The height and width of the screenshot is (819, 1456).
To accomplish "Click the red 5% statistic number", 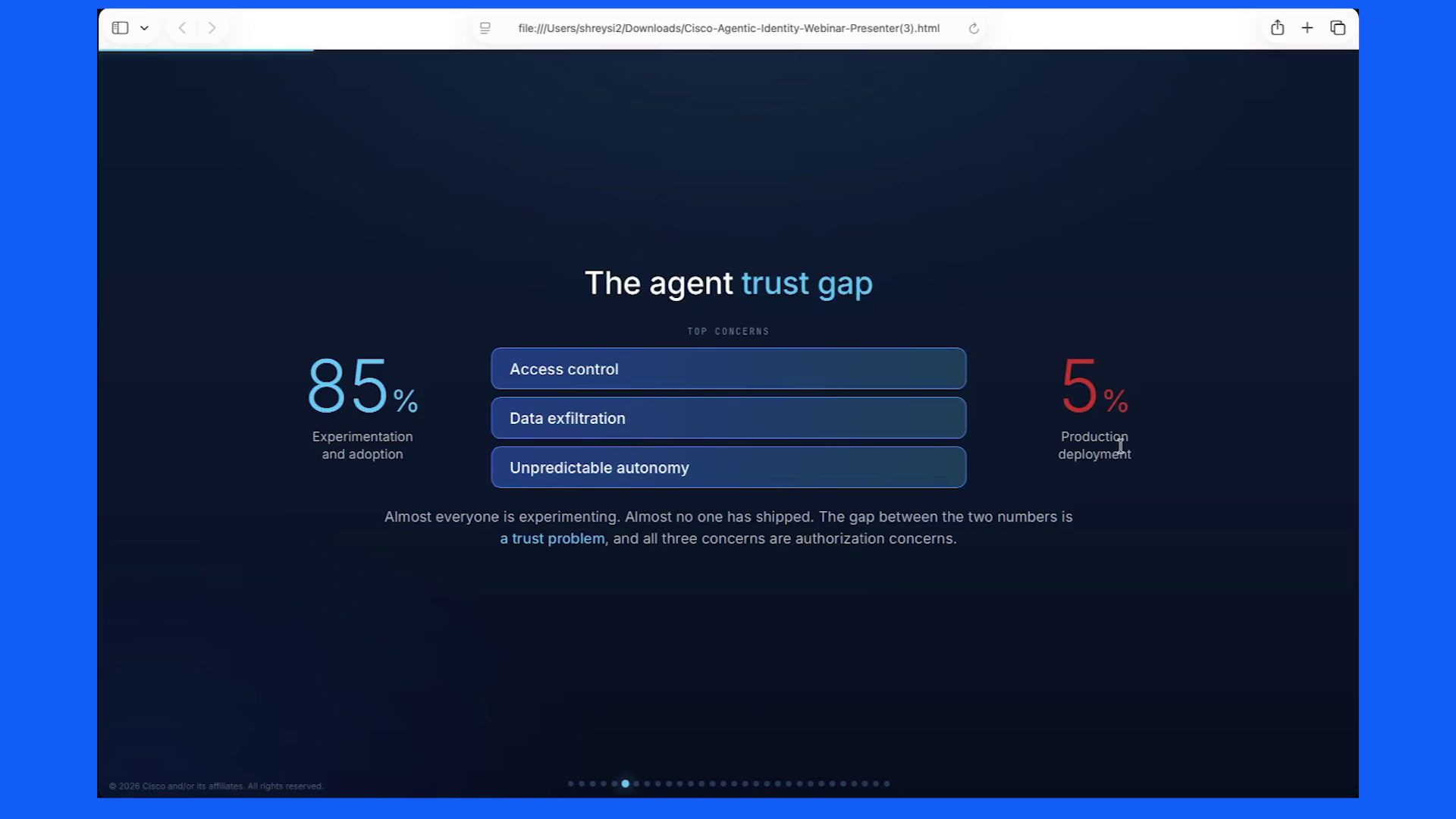I will (1095, 385).
